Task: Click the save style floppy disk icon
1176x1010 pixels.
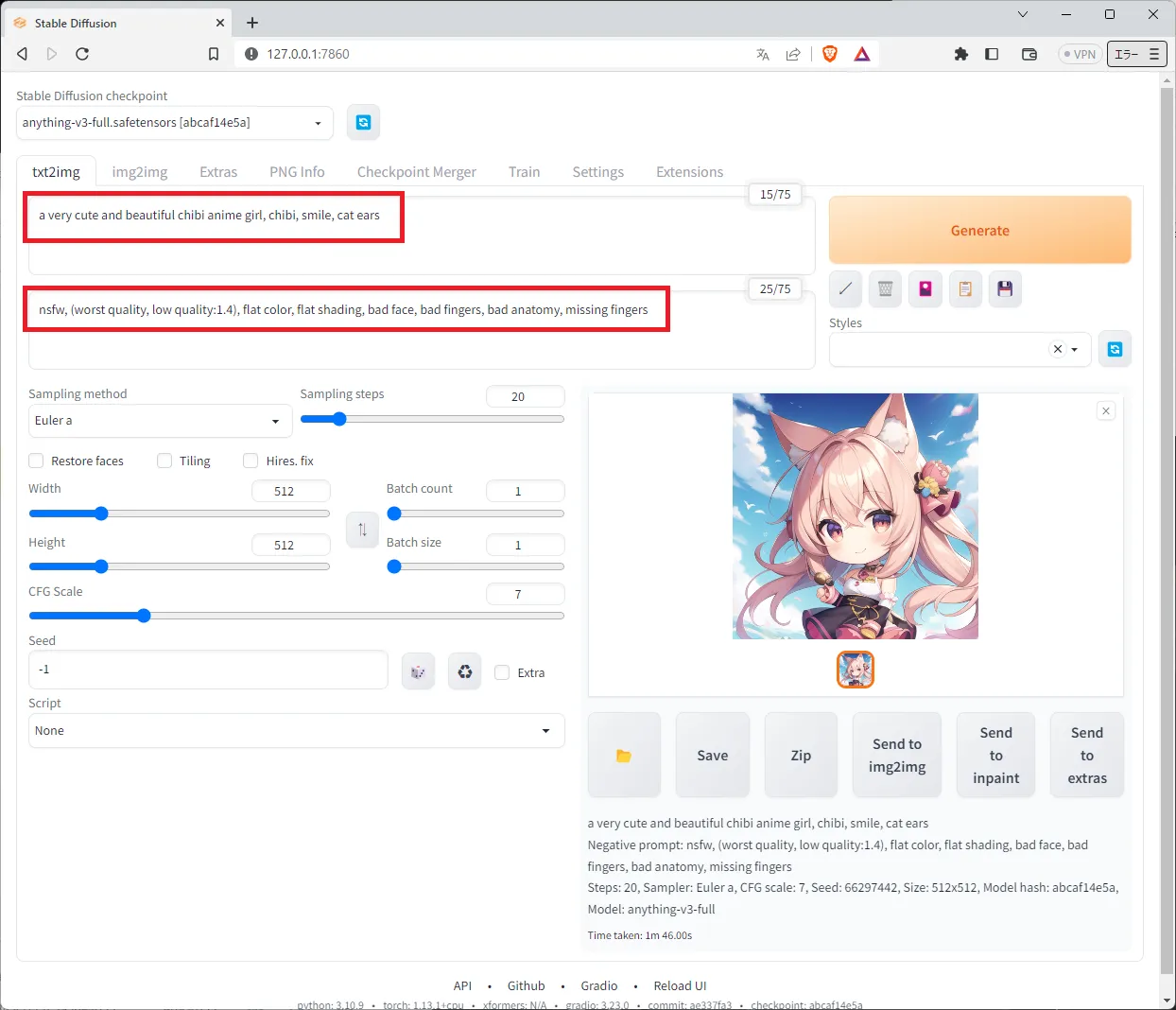Action: click(x=1005, y=289)
